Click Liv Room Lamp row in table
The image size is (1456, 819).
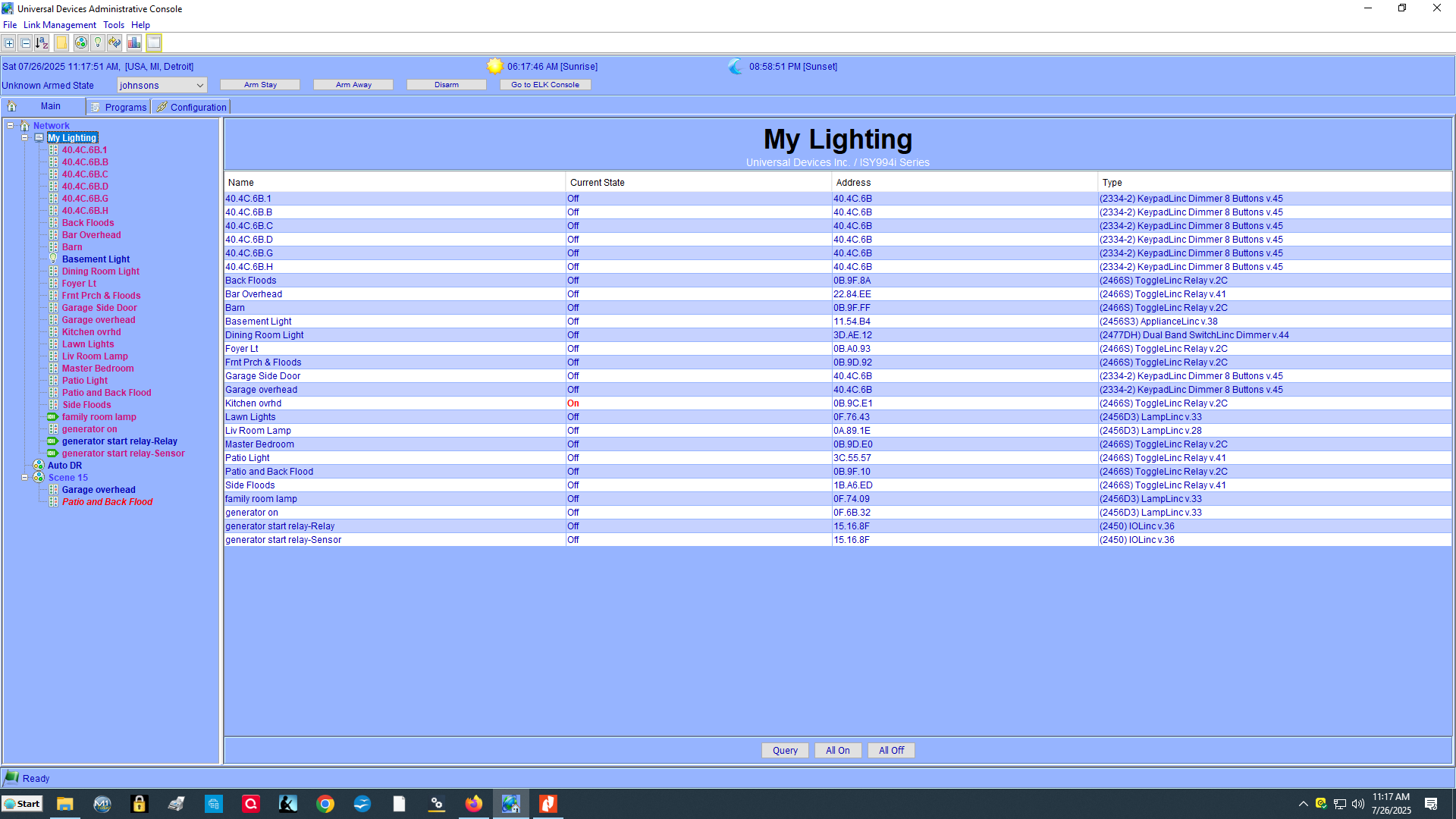(837, 431)
